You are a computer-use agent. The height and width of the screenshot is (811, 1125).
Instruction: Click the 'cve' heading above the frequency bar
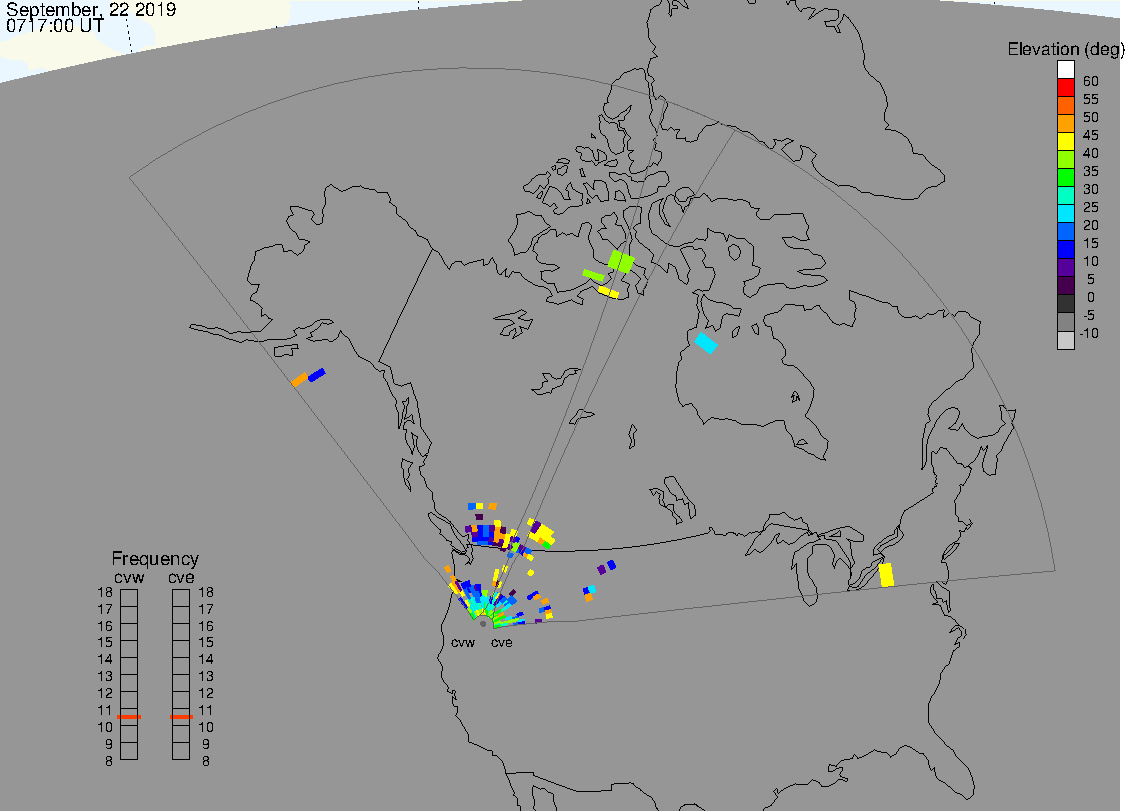tap(182, 578)
